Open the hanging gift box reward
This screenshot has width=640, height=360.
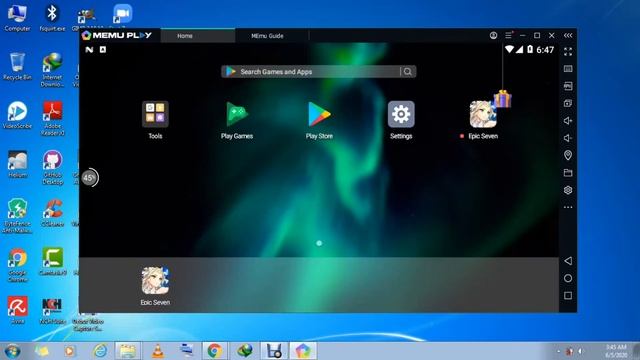502,99
